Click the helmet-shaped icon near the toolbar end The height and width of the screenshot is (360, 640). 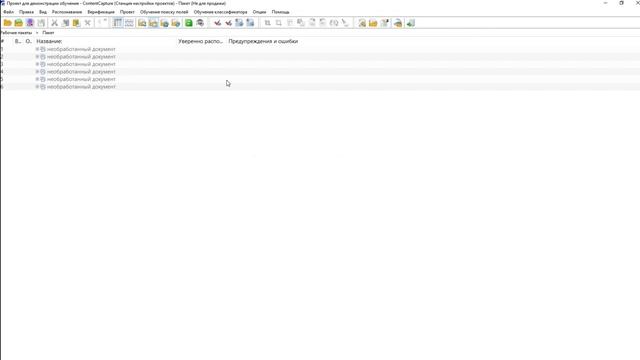398,23
